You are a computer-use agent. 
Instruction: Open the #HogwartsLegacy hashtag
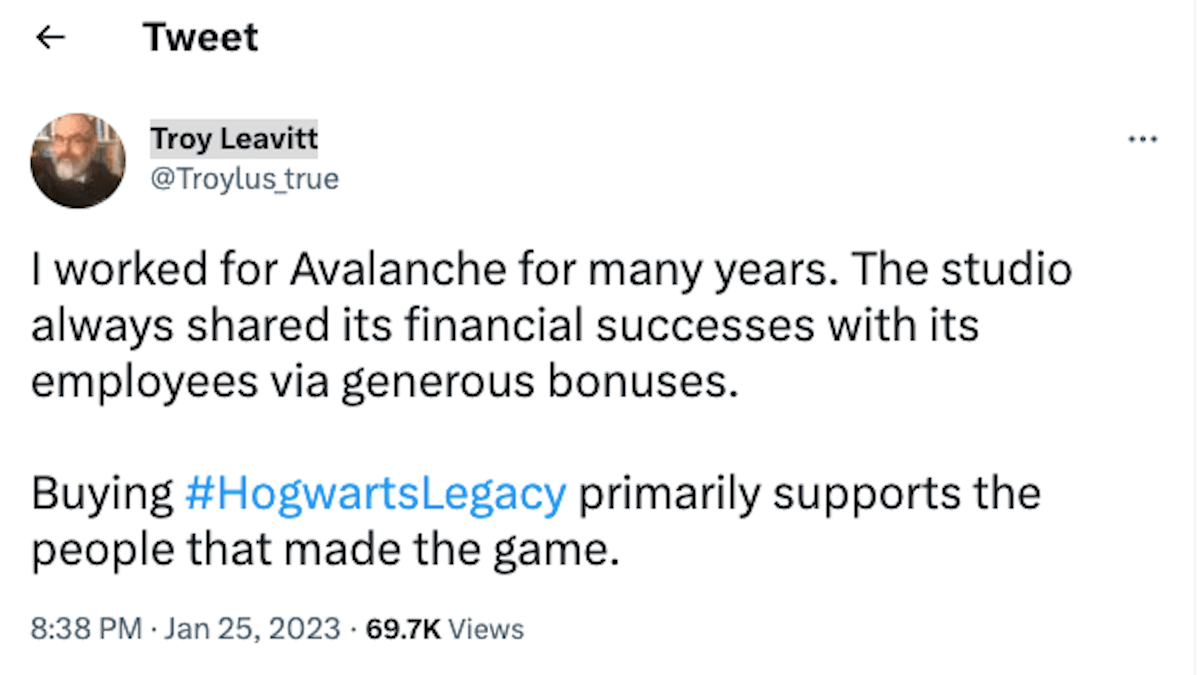(x=375, y=494)
